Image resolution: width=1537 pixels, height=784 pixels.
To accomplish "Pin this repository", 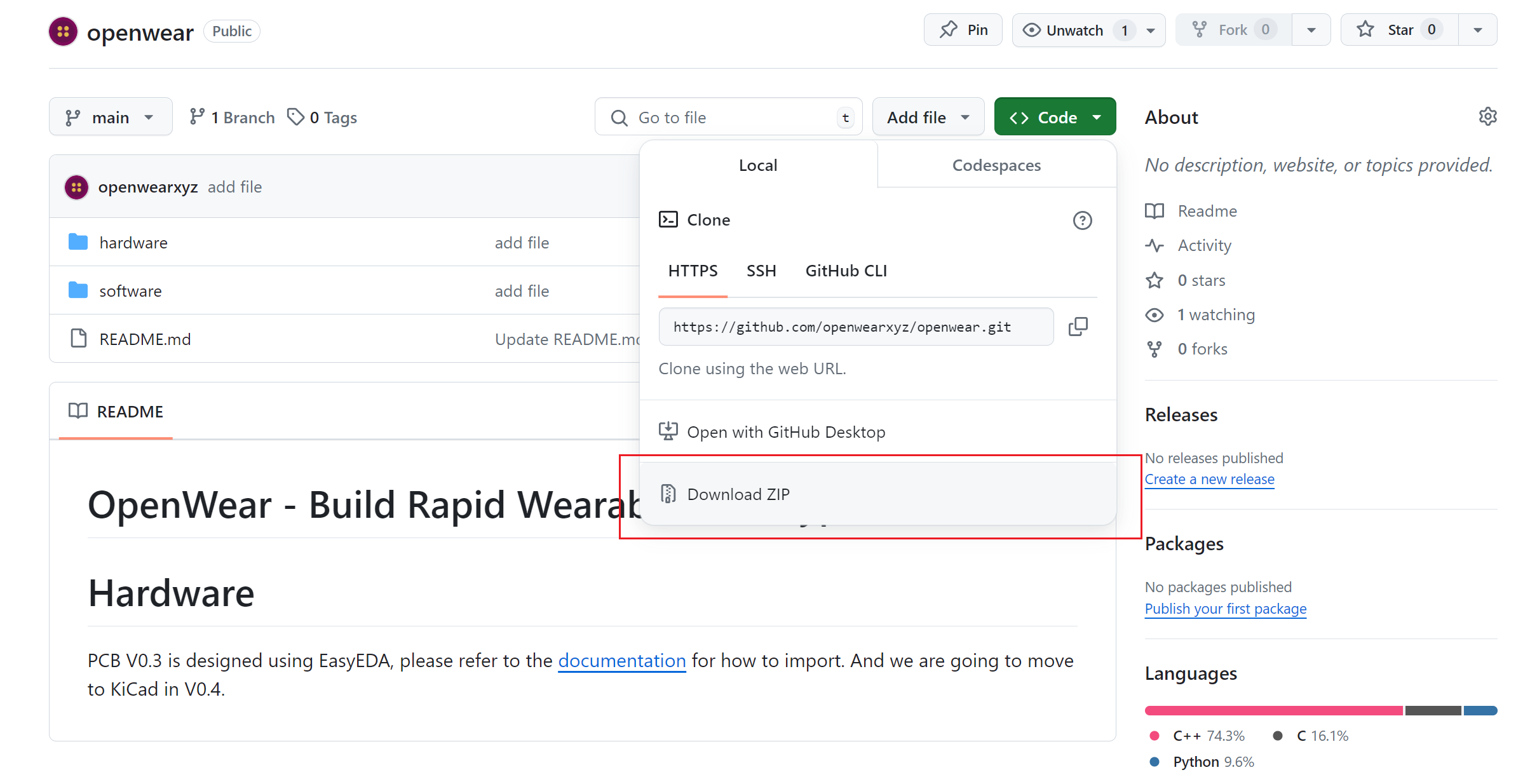I will click(963, 30).
